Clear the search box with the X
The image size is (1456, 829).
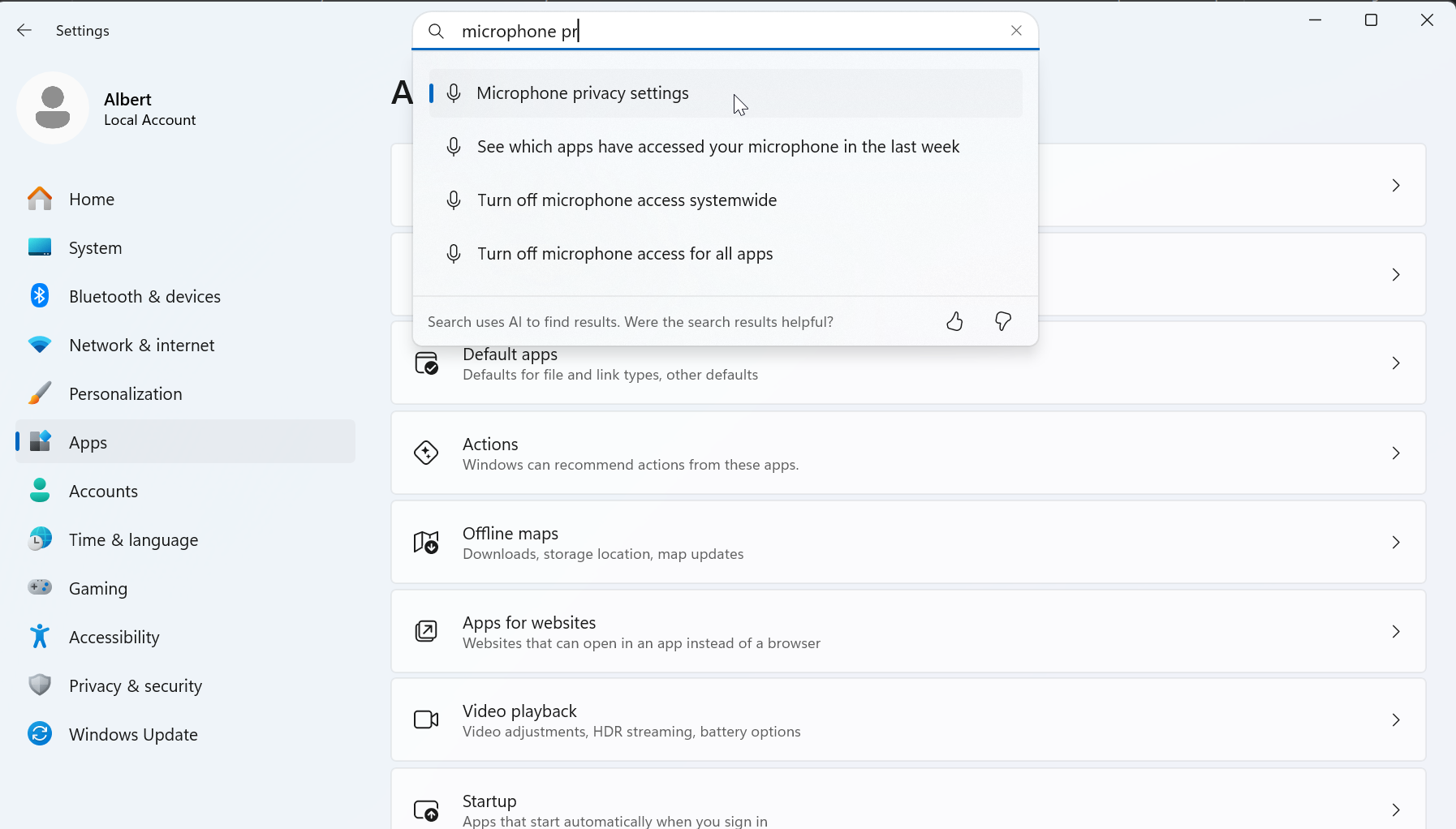coord(1016,30)
